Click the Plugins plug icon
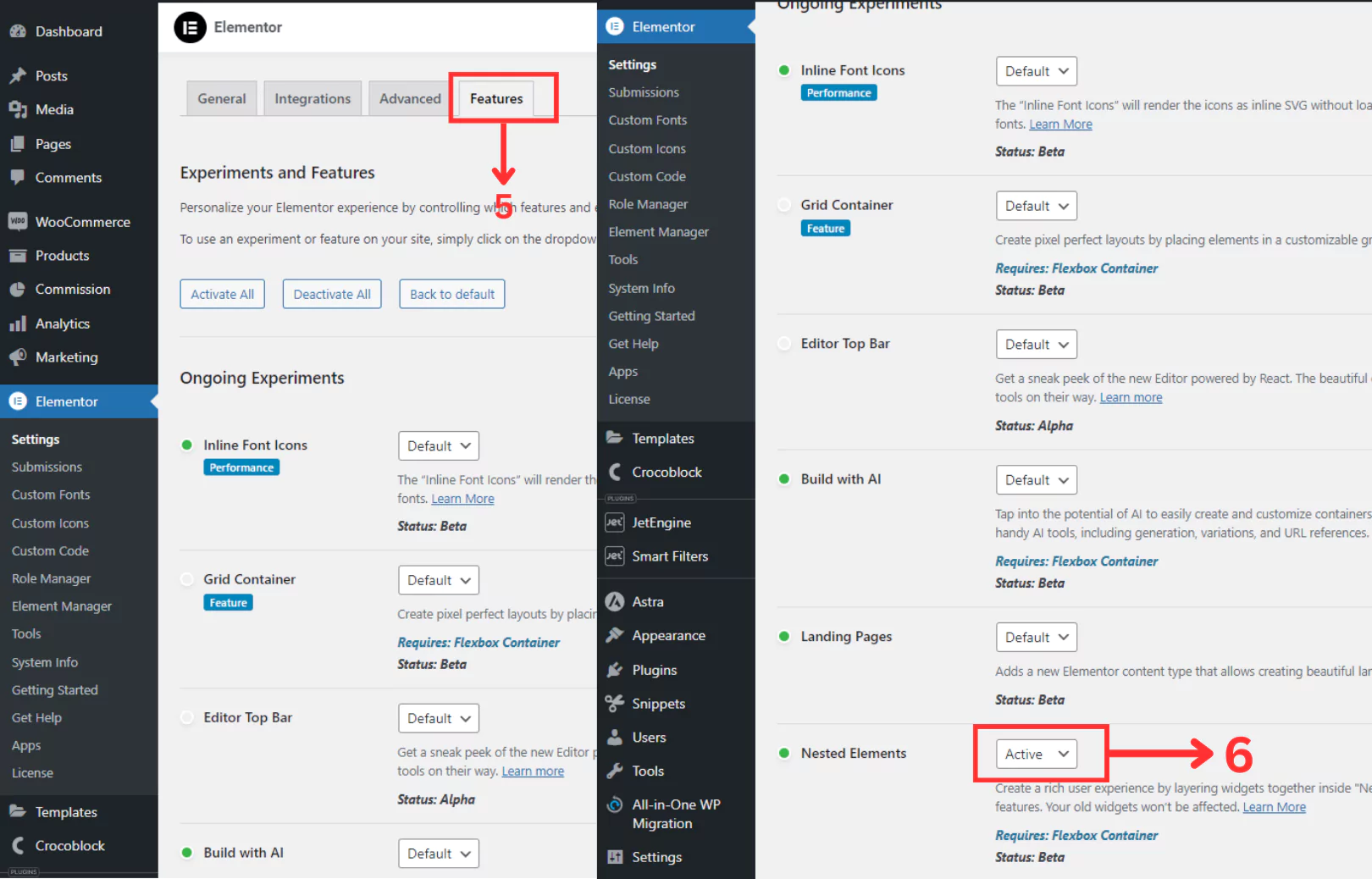 click(615, 670)
